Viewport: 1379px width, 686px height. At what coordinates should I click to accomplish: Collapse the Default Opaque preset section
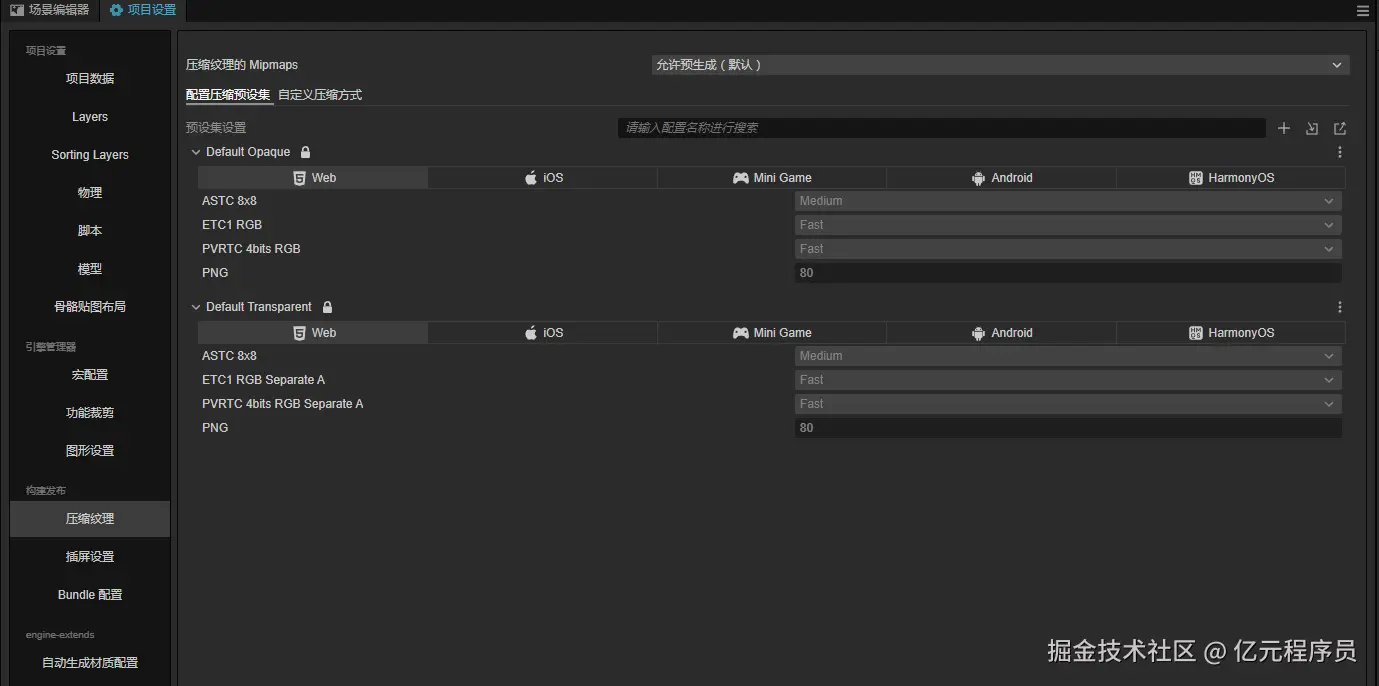(x=196, y=152)
